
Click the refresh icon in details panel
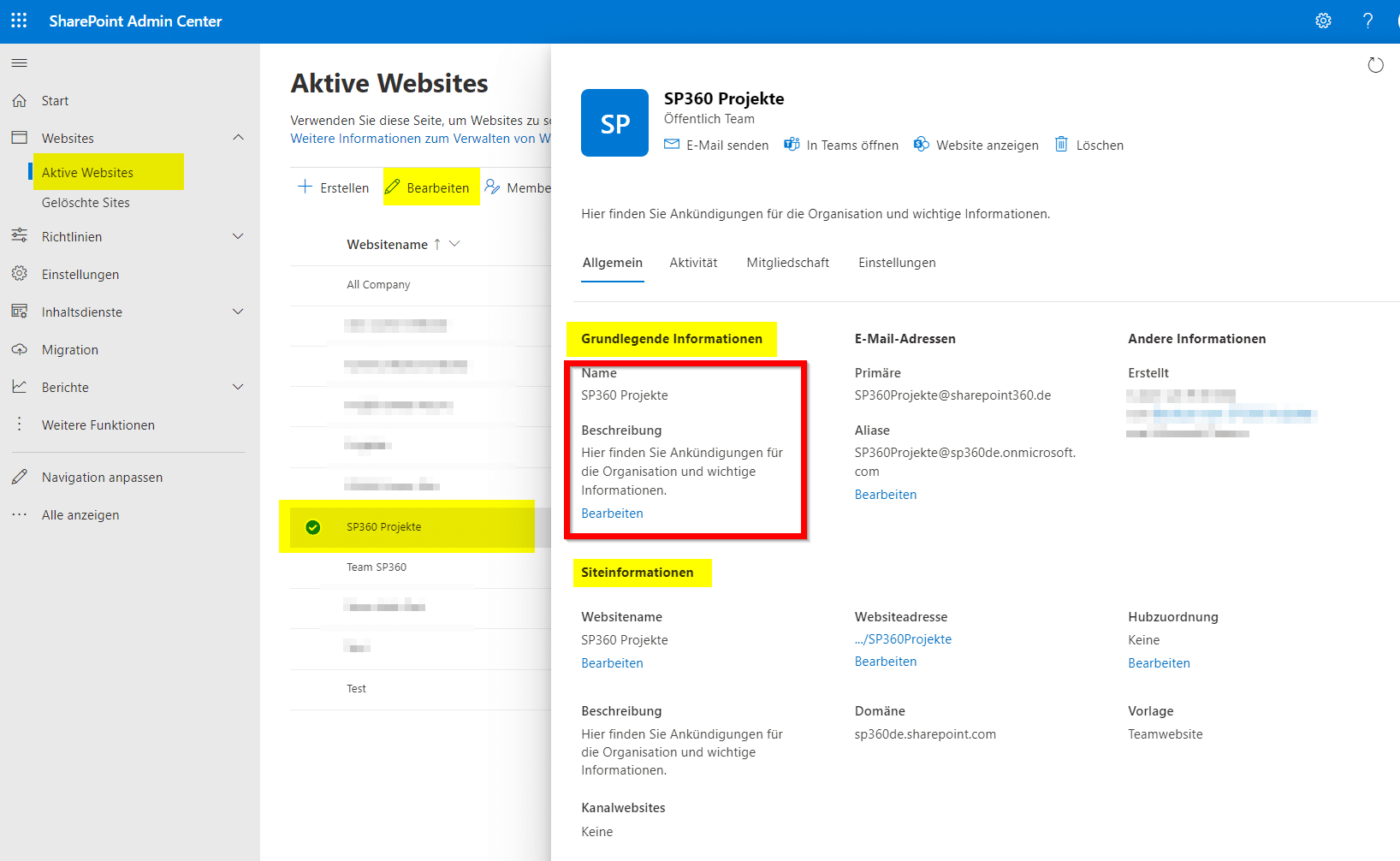[1375, 65]
